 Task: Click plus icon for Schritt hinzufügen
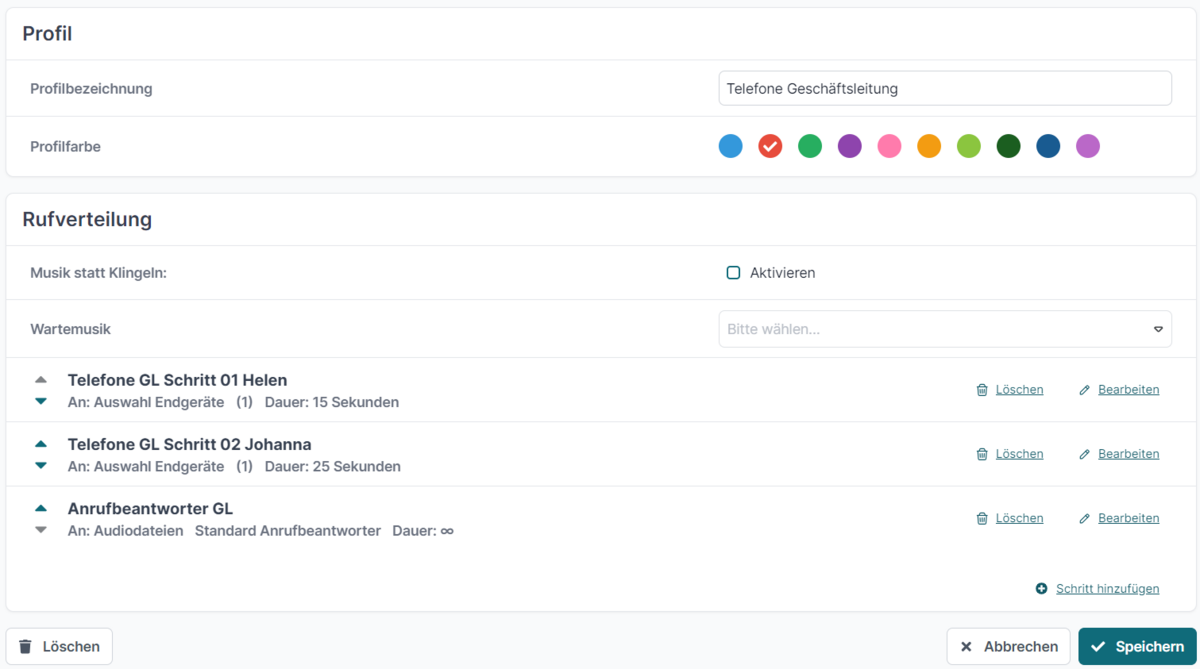tap(1041, 589)
